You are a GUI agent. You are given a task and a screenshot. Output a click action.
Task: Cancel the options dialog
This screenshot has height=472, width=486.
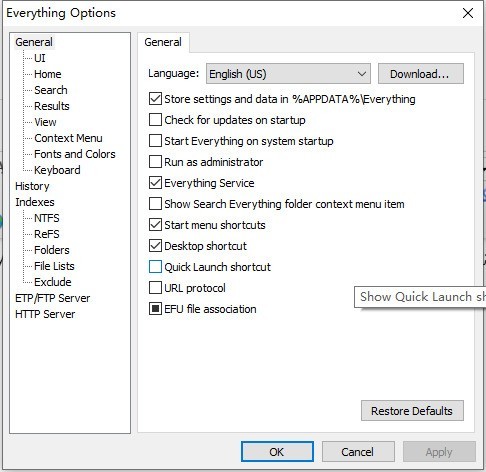(358, 452)
